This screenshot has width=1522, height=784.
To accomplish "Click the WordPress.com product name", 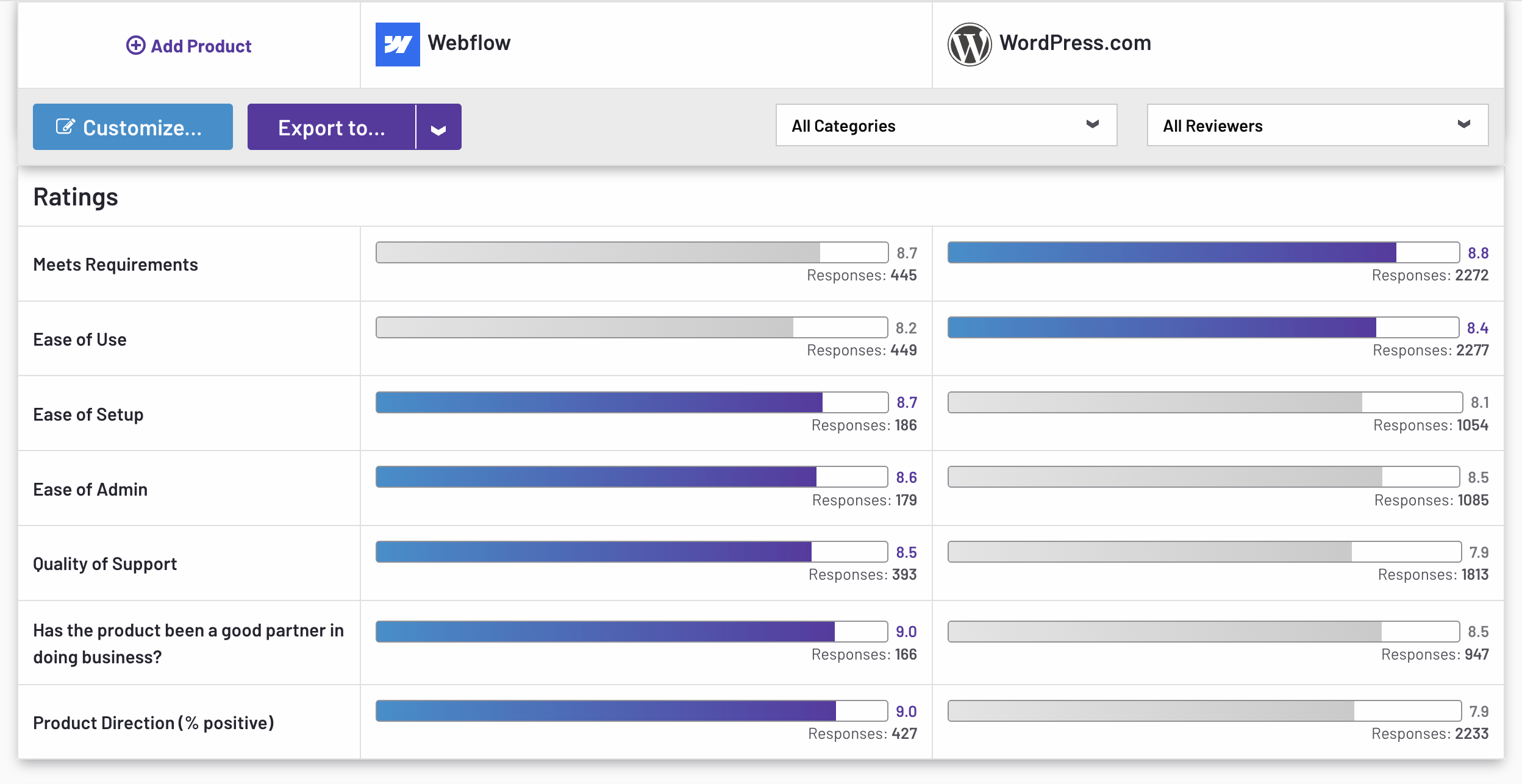I will (x=1075, y=43).
